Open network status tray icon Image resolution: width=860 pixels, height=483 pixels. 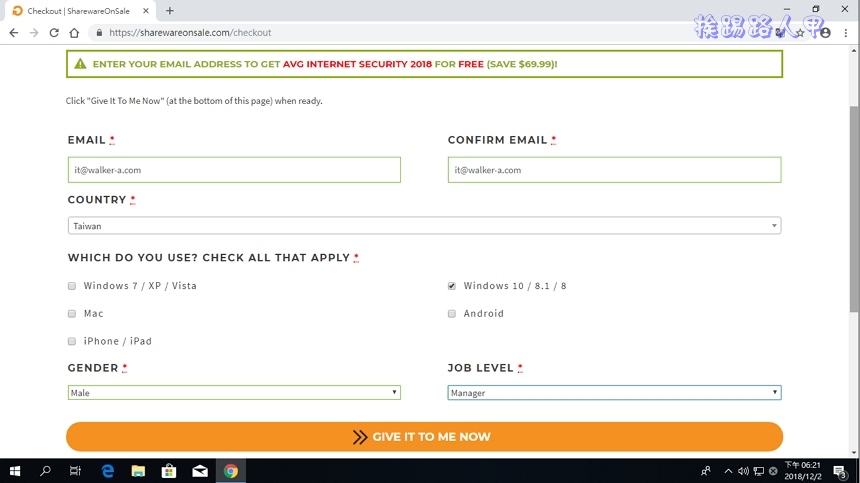point(759,471)
